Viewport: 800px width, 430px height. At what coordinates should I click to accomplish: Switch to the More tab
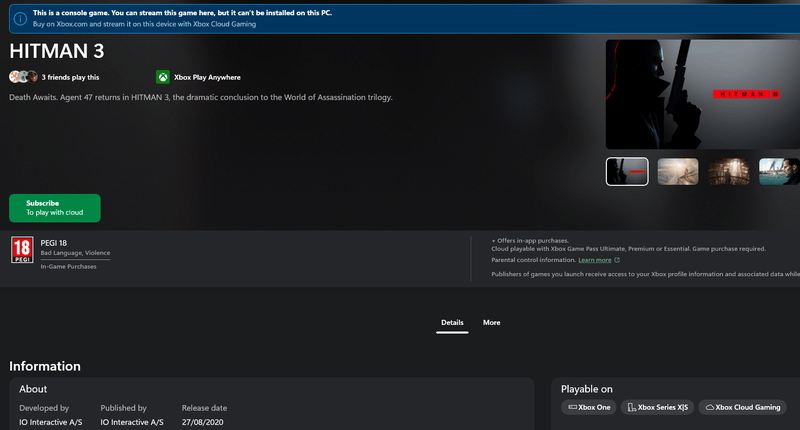pyautogui.click(x=491, y=323)
